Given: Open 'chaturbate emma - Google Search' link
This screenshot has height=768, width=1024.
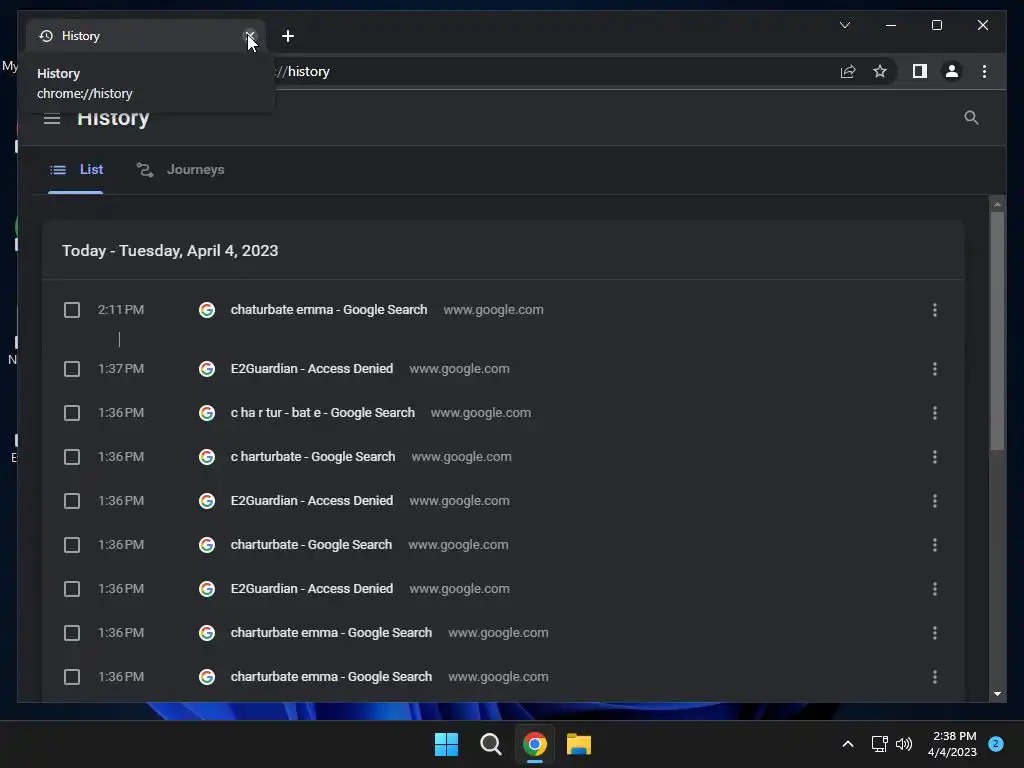Looking at the screenshot, I should [x=328, y=310].
